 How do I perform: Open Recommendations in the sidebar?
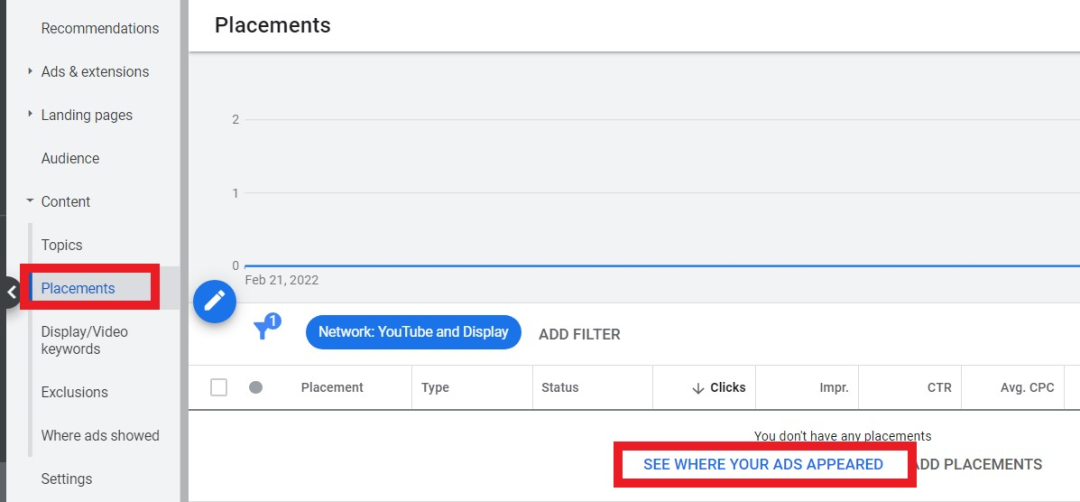tap(100, 28)
